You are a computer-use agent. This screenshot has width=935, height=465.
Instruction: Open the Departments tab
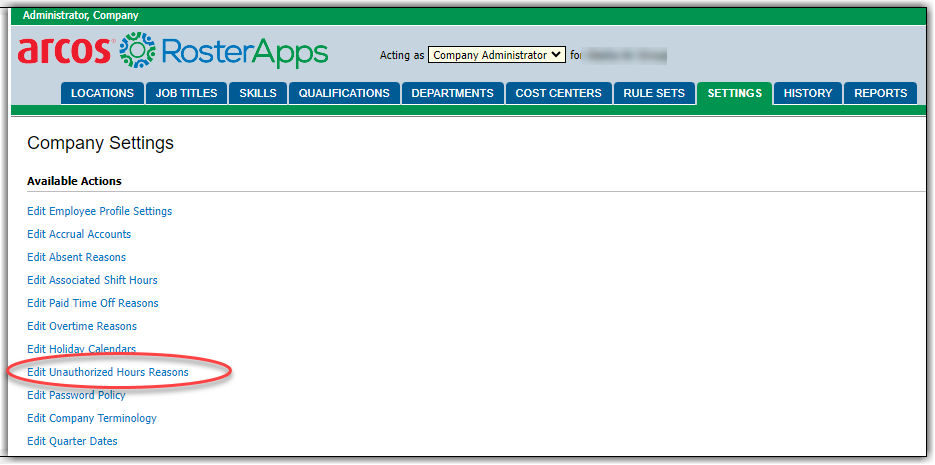pyautogui.click(x=452, y=93)
